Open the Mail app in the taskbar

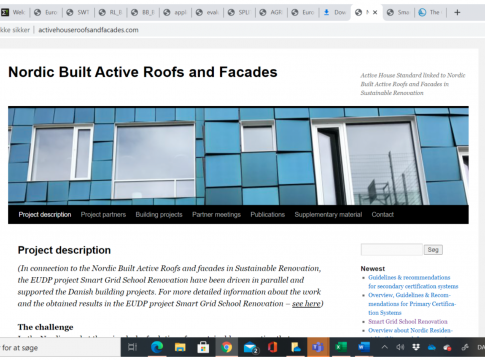point(250,348)
